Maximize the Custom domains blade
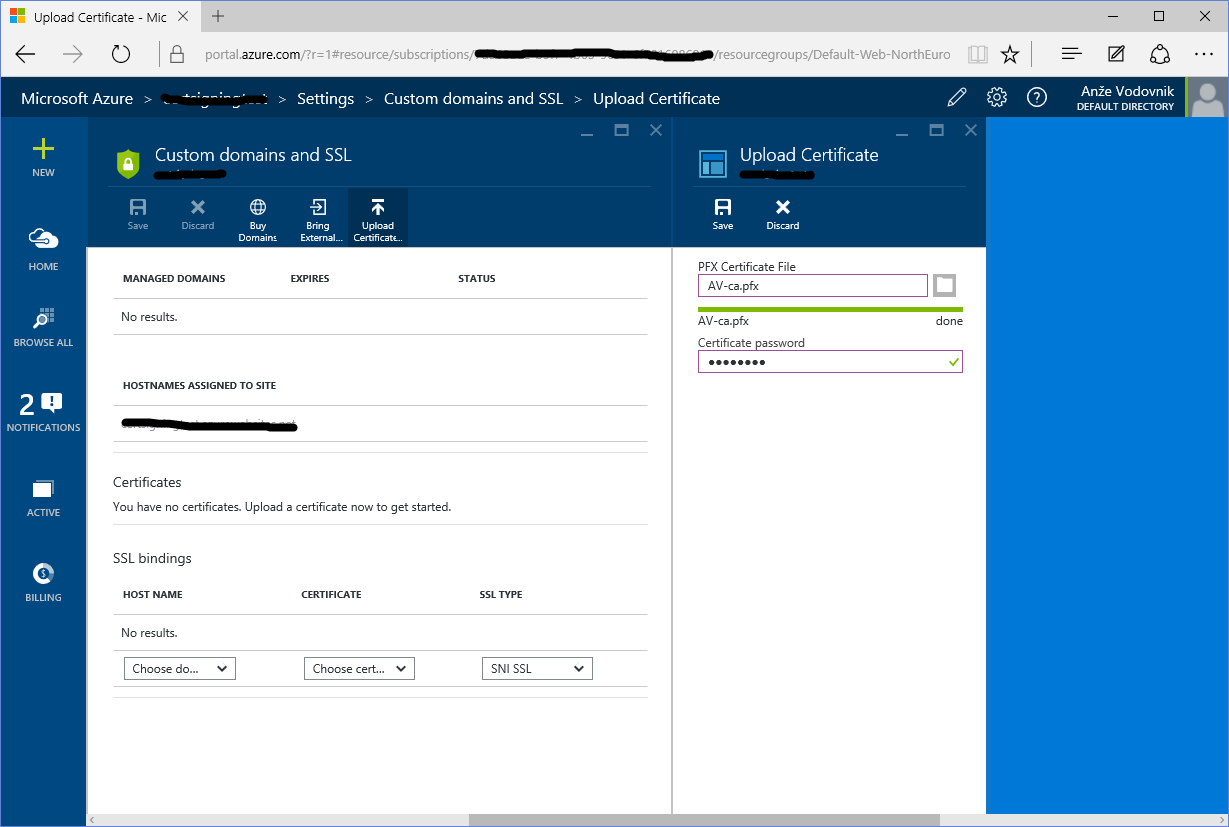Viewport: 1229px width, 827px height. click(x=621, y=130)
